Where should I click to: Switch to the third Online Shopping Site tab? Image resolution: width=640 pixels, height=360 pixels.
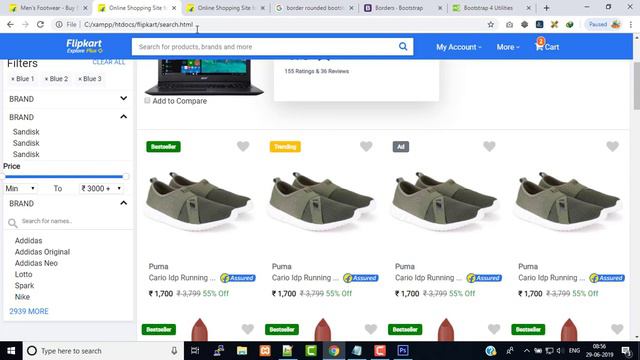227,8
